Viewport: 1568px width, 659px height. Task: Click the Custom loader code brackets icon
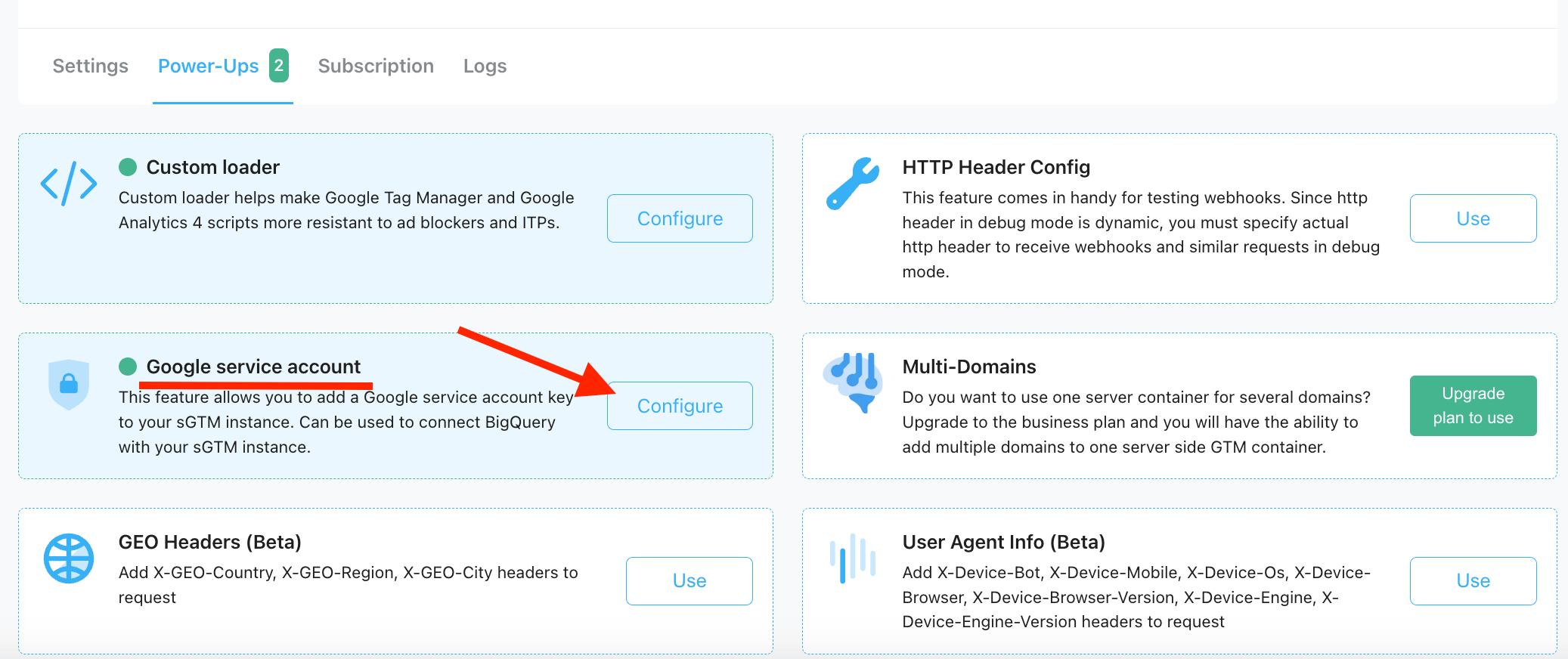[x=69, y=183]
